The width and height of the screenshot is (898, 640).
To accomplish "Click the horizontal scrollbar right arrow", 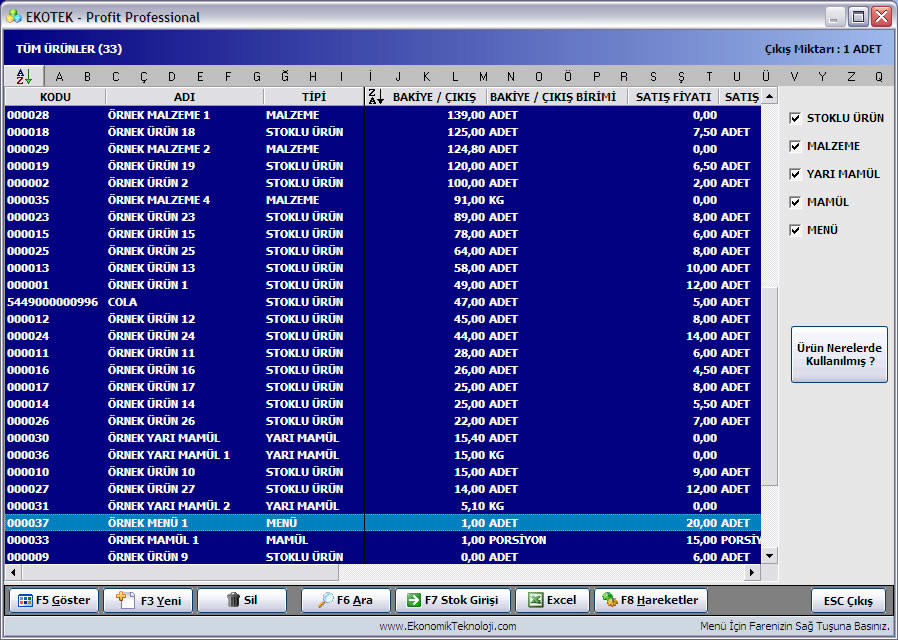I will click(x=751, y=572).
